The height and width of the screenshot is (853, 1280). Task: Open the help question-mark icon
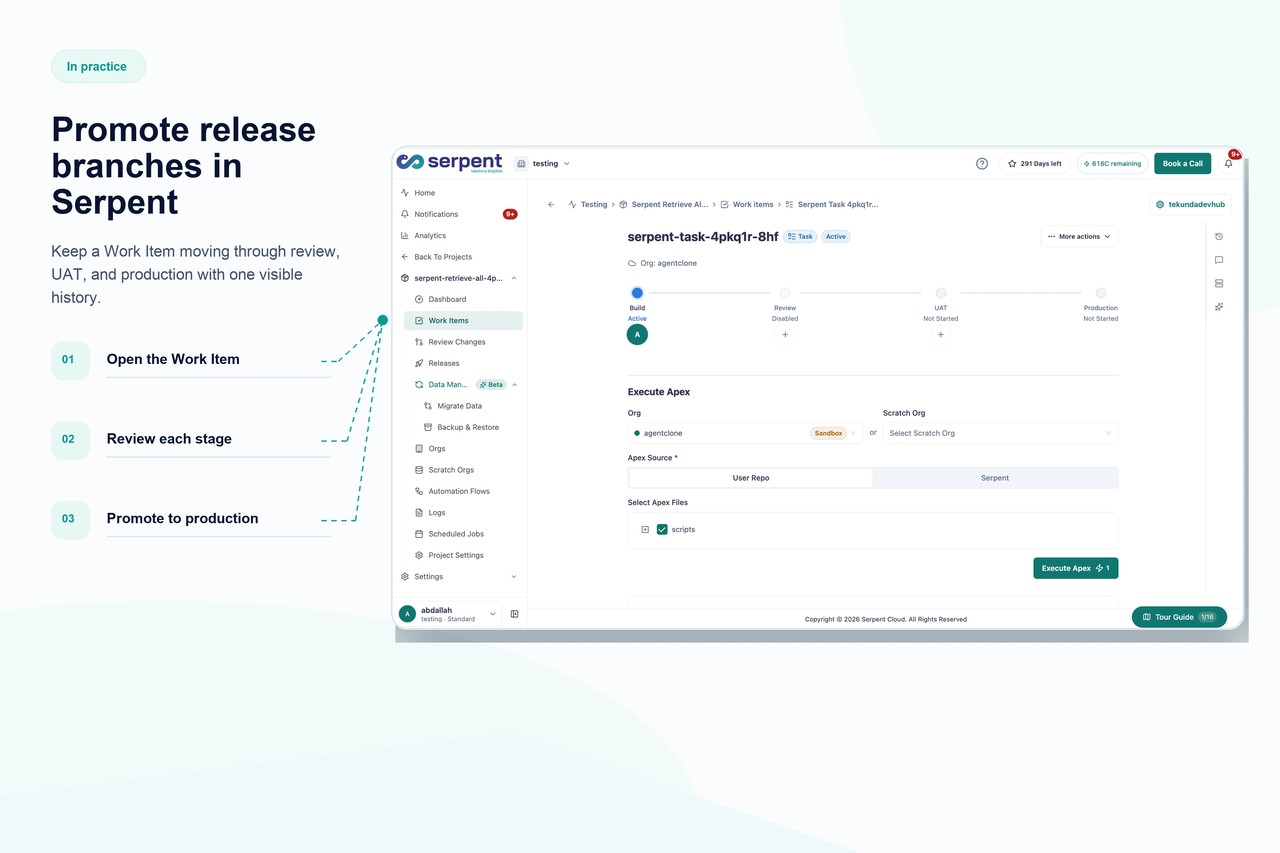tap(982, 164)
